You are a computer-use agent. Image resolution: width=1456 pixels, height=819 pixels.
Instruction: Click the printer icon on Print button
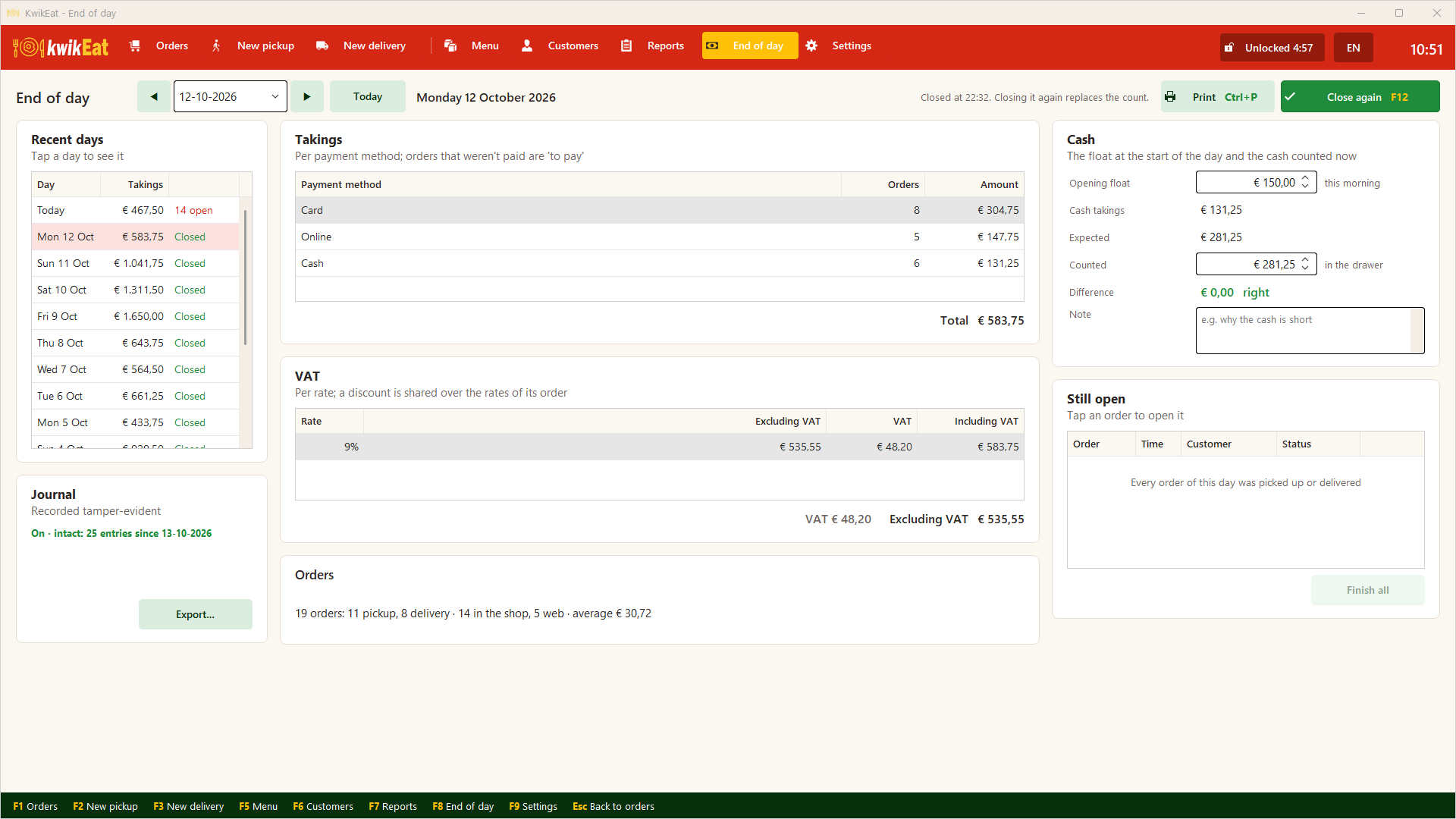pos(1170,97)
